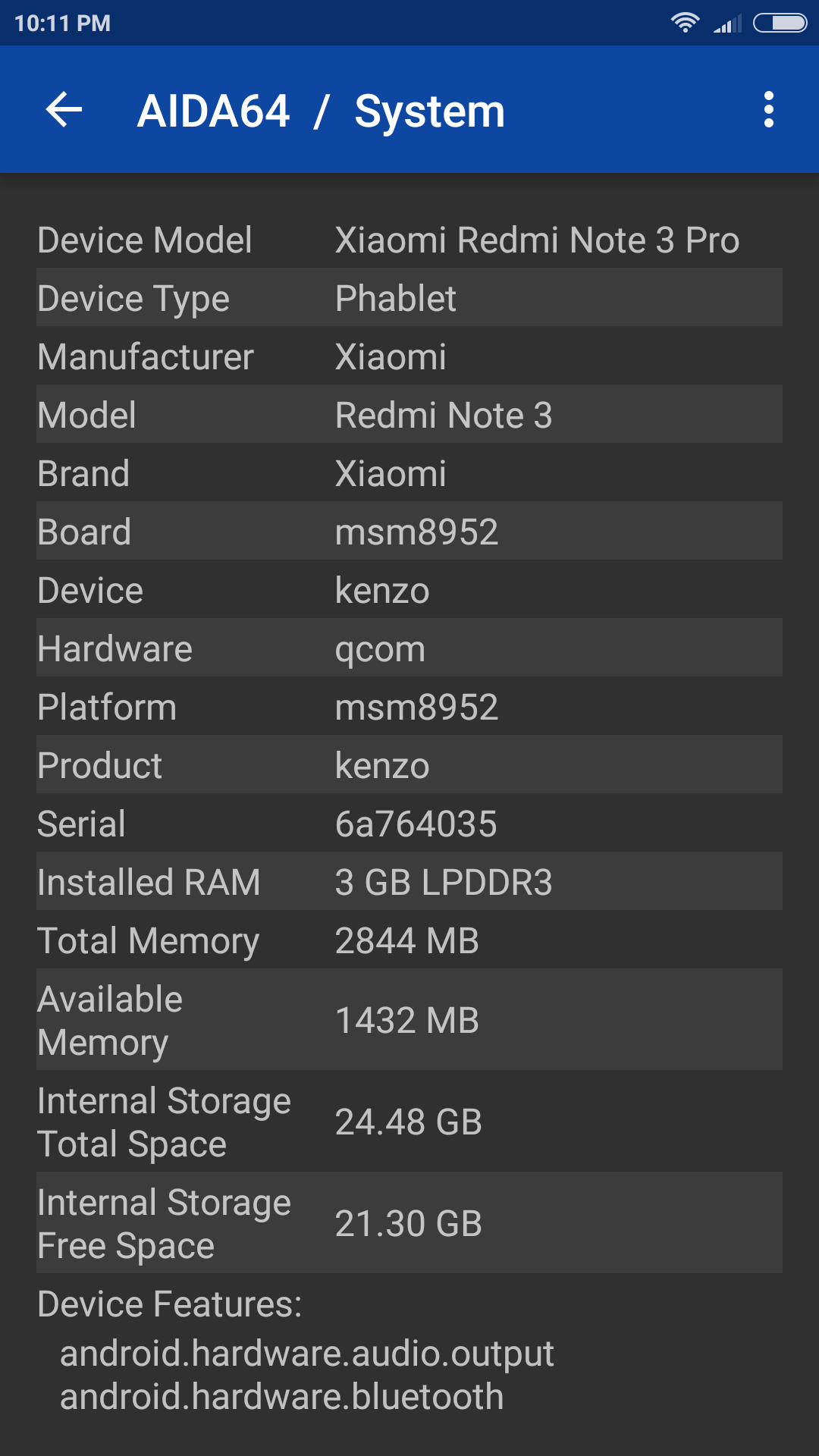The height and width of the screenshot is (1456, 819).
Task: Tap the android.hardware.audio.output feature entry
Action: (x=307, y=1354)
